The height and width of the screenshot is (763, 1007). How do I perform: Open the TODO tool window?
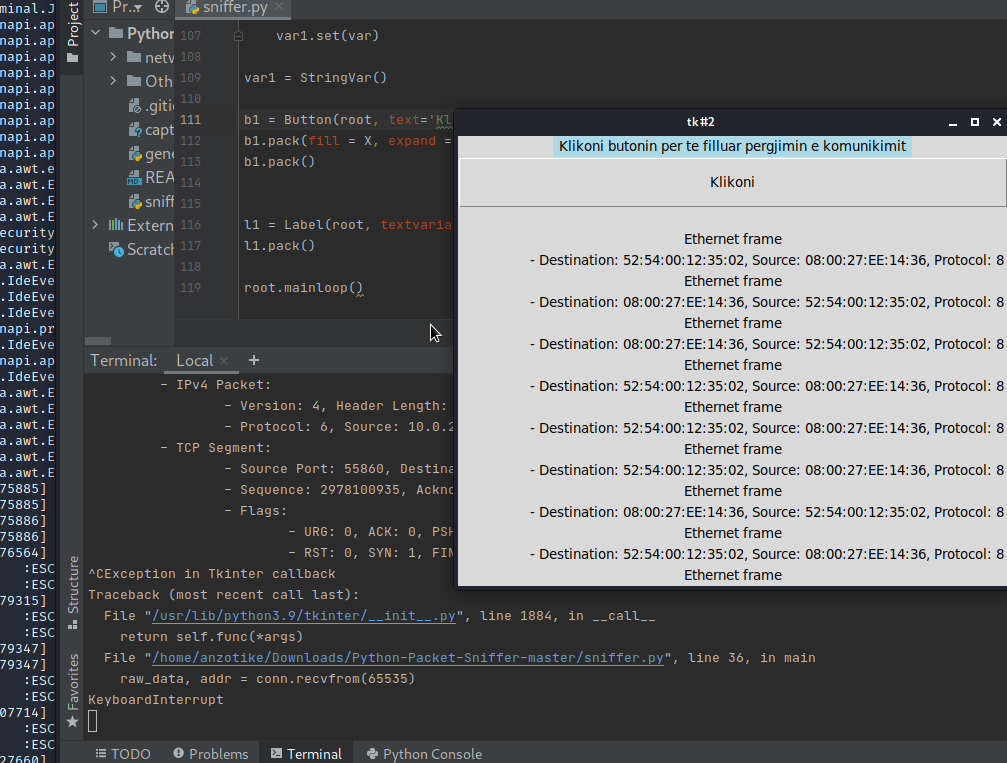[x=123, y=753]
